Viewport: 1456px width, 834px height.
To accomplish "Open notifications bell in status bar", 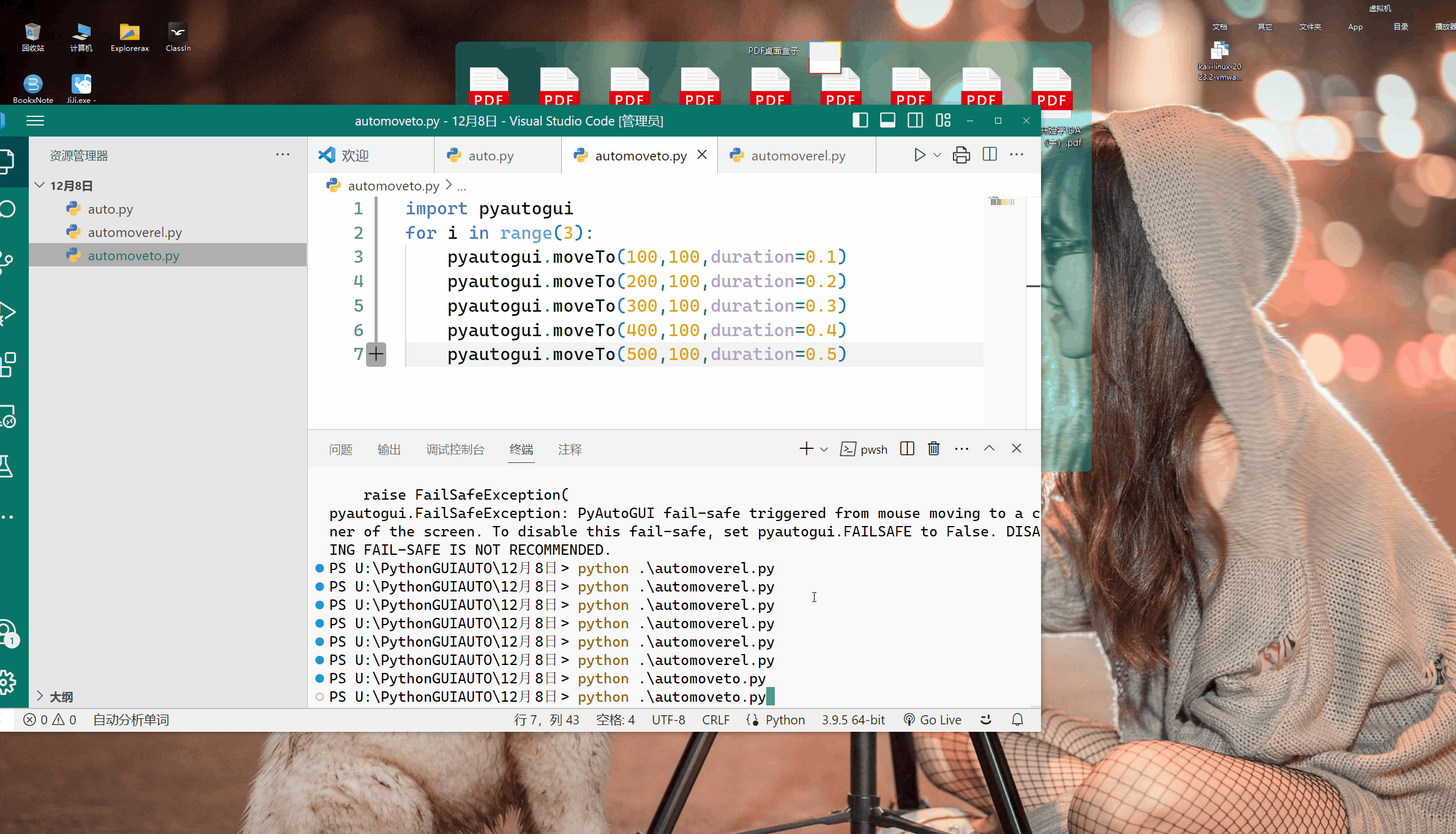I will click(x=1017, y=719).
